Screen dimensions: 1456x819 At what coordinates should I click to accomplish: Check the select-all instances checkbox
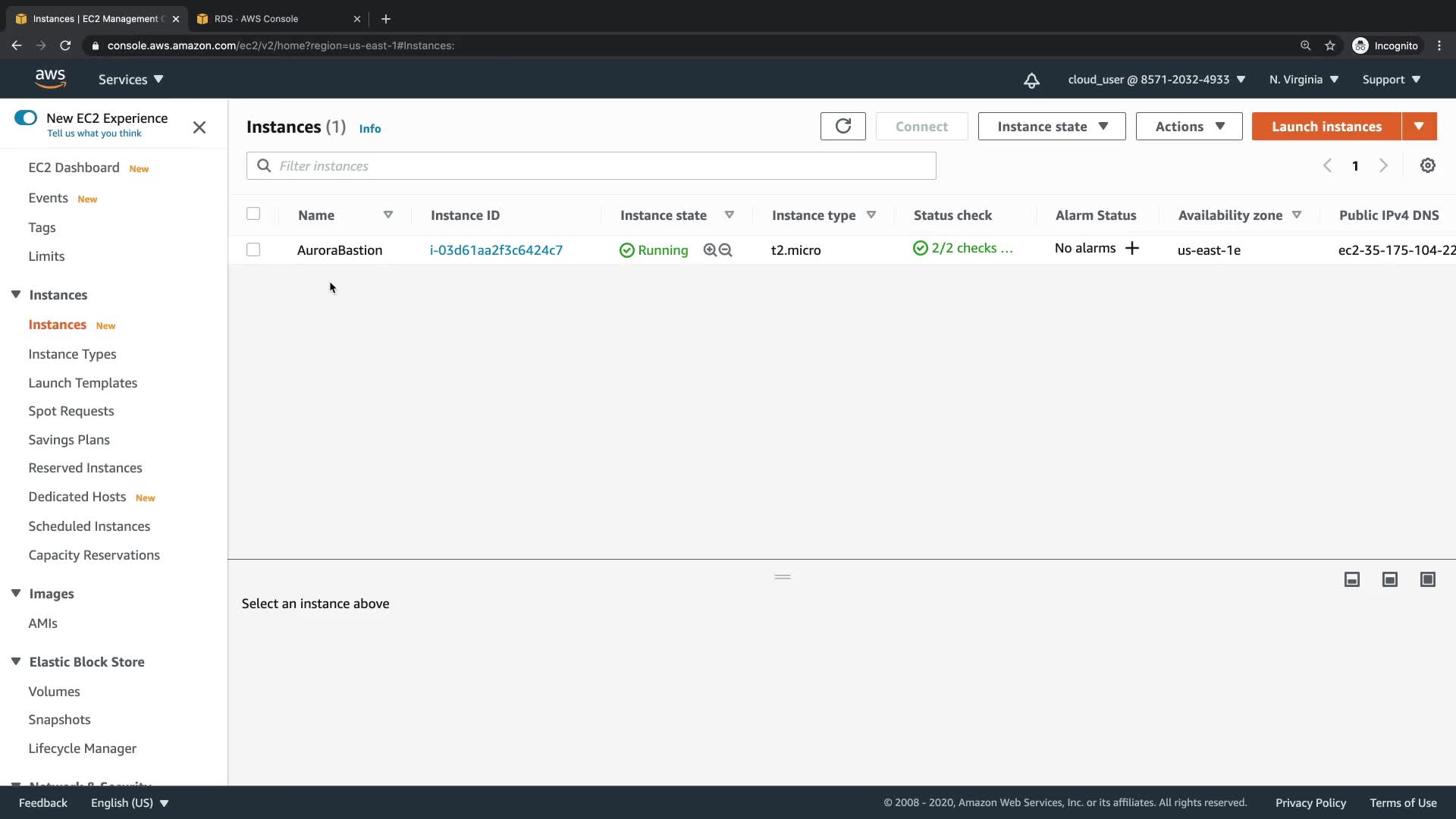pos(253,215)
